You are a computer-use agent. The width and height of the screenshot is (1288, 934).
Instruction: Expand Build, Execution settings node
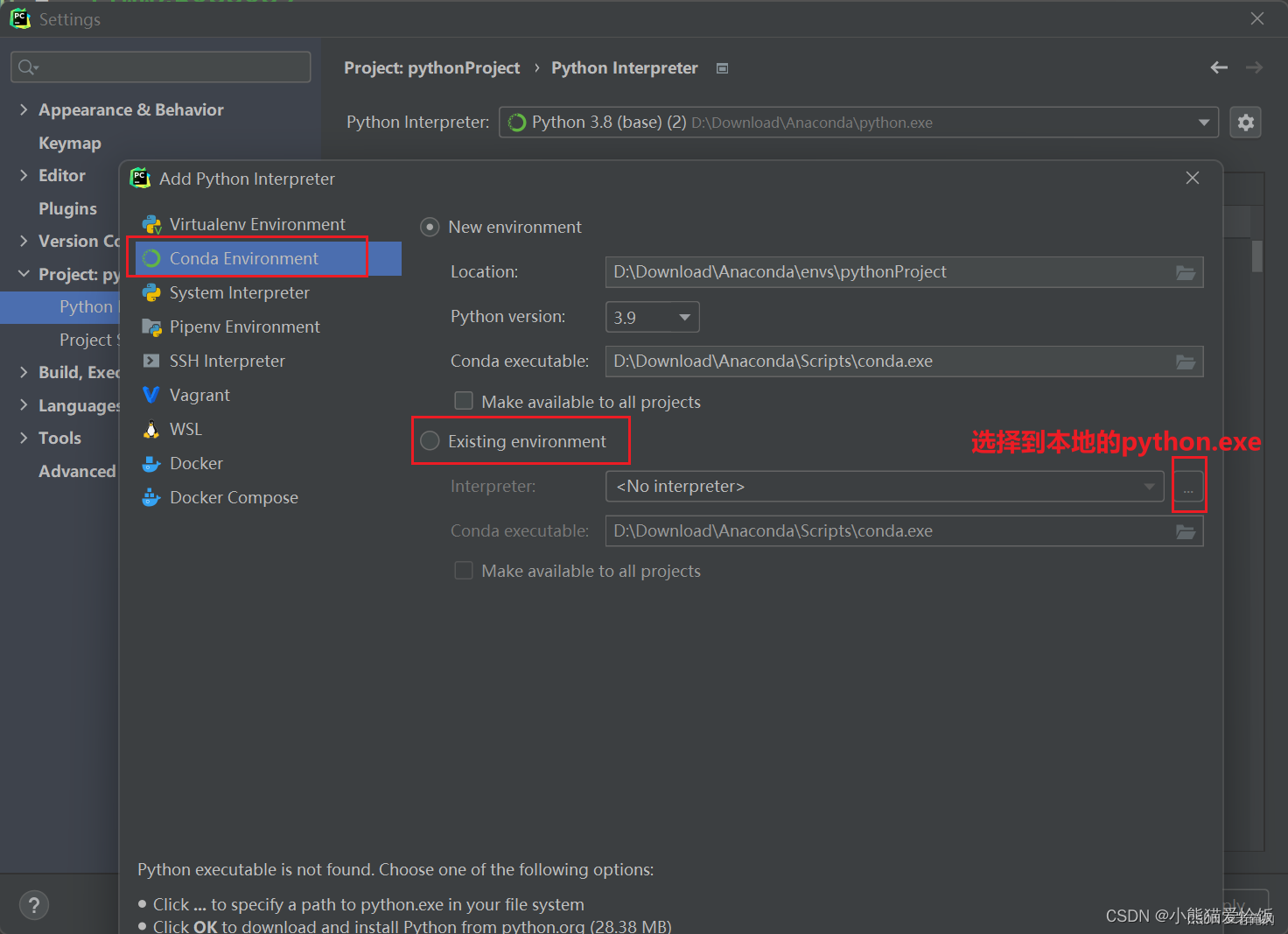click(x=24, y=372)
